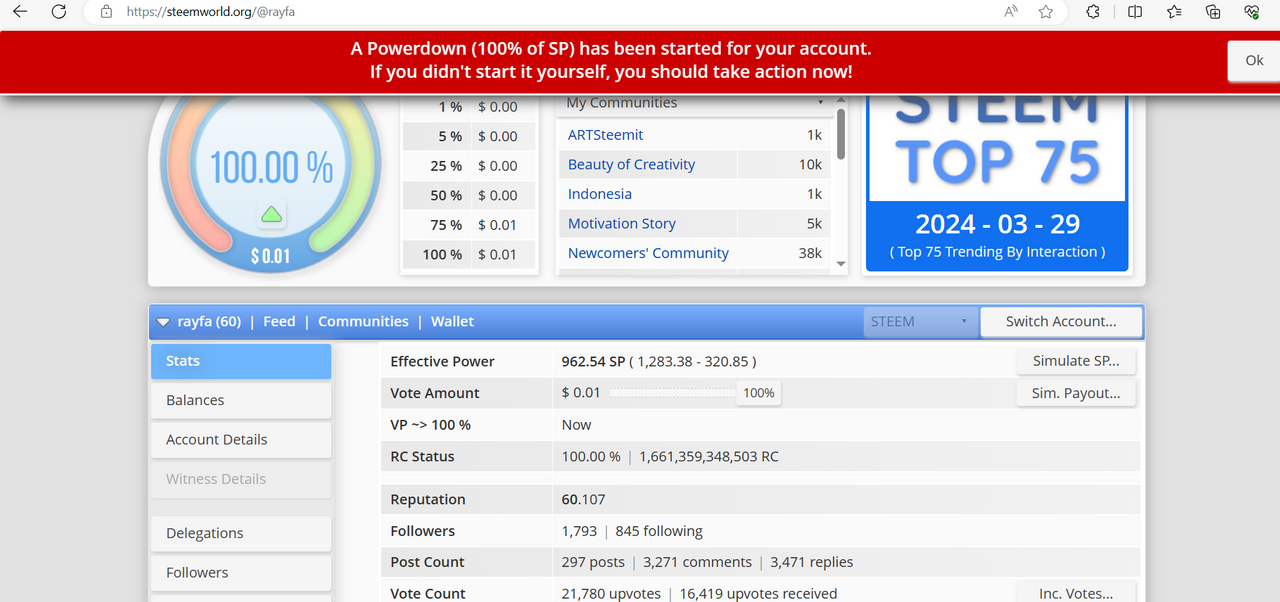The height and width of the screenshot is (602, 1280).
Task: Open the Newcomers' Community link
Action: [x=648, y=253]
